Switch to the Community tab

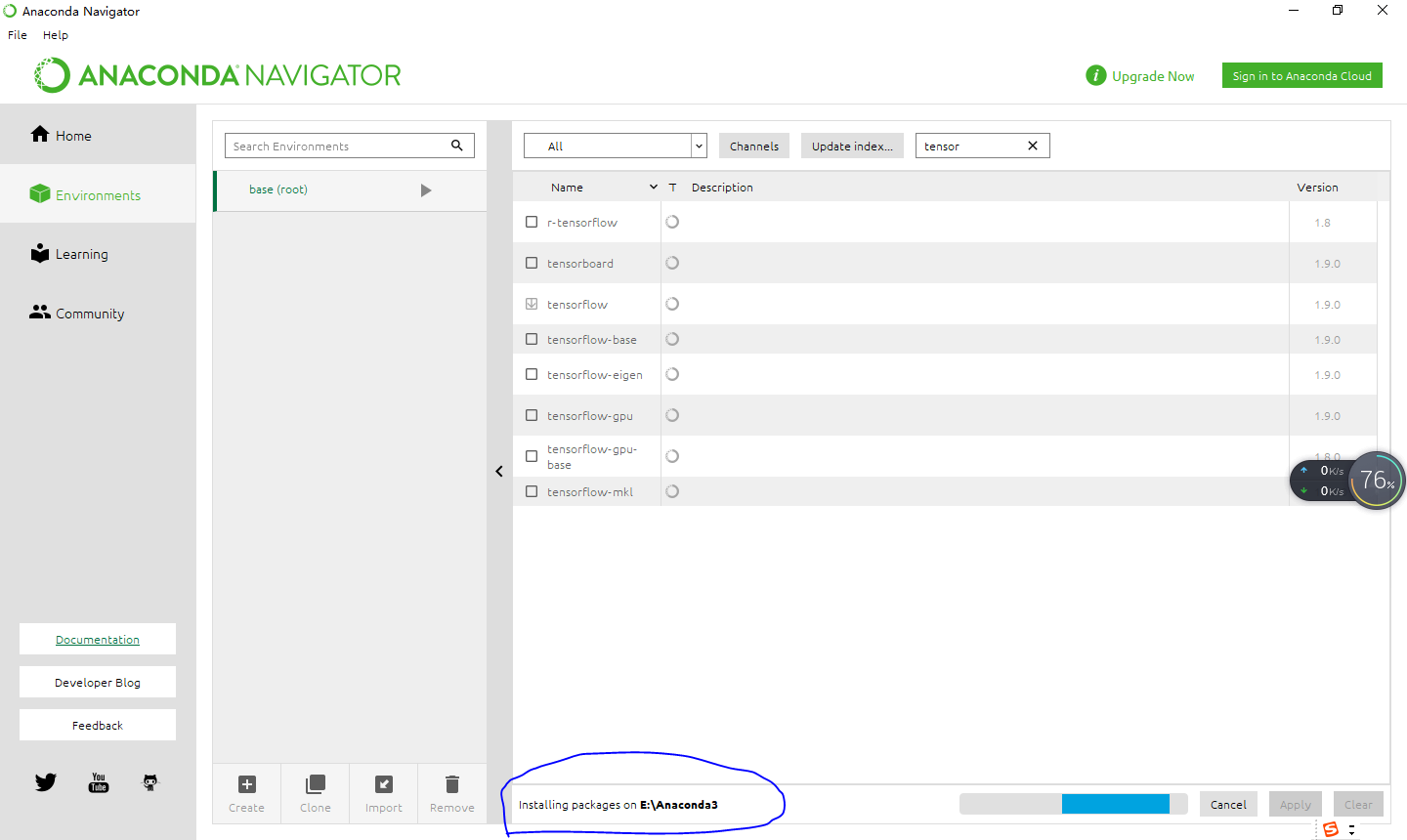coord(98,314)
